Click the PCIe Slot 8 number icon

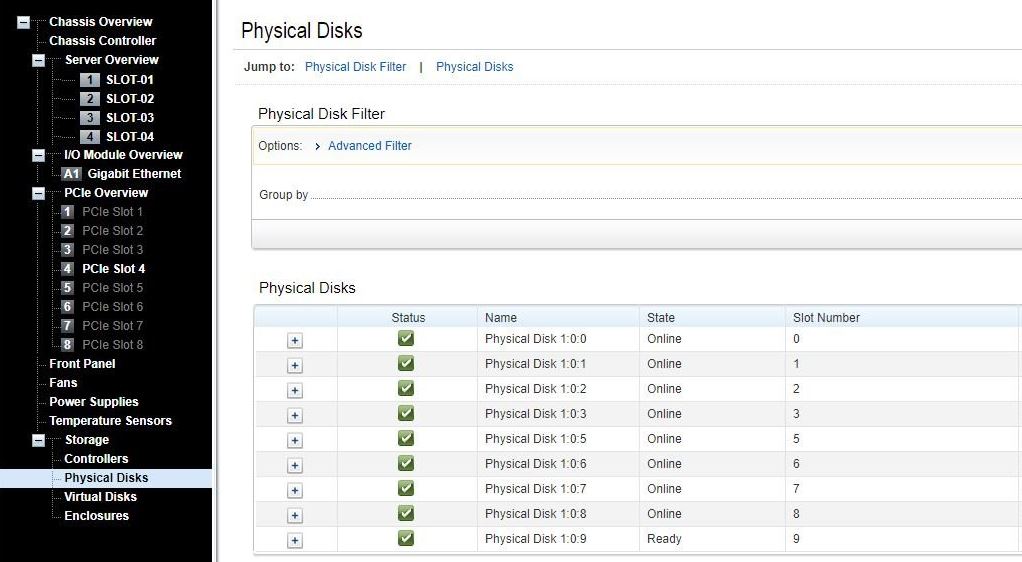point(67,344)
